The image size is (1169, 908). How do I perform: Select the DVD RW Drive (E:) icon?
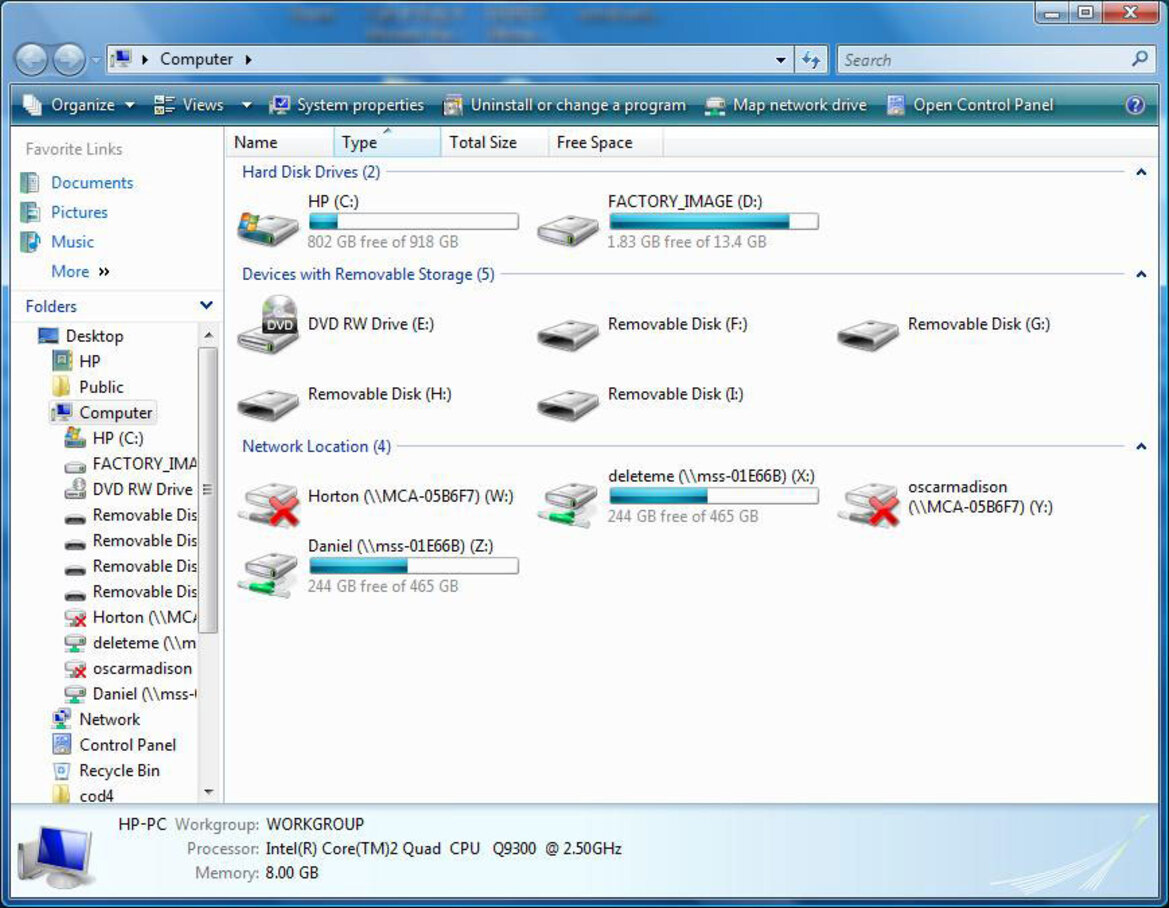point(268,324)
